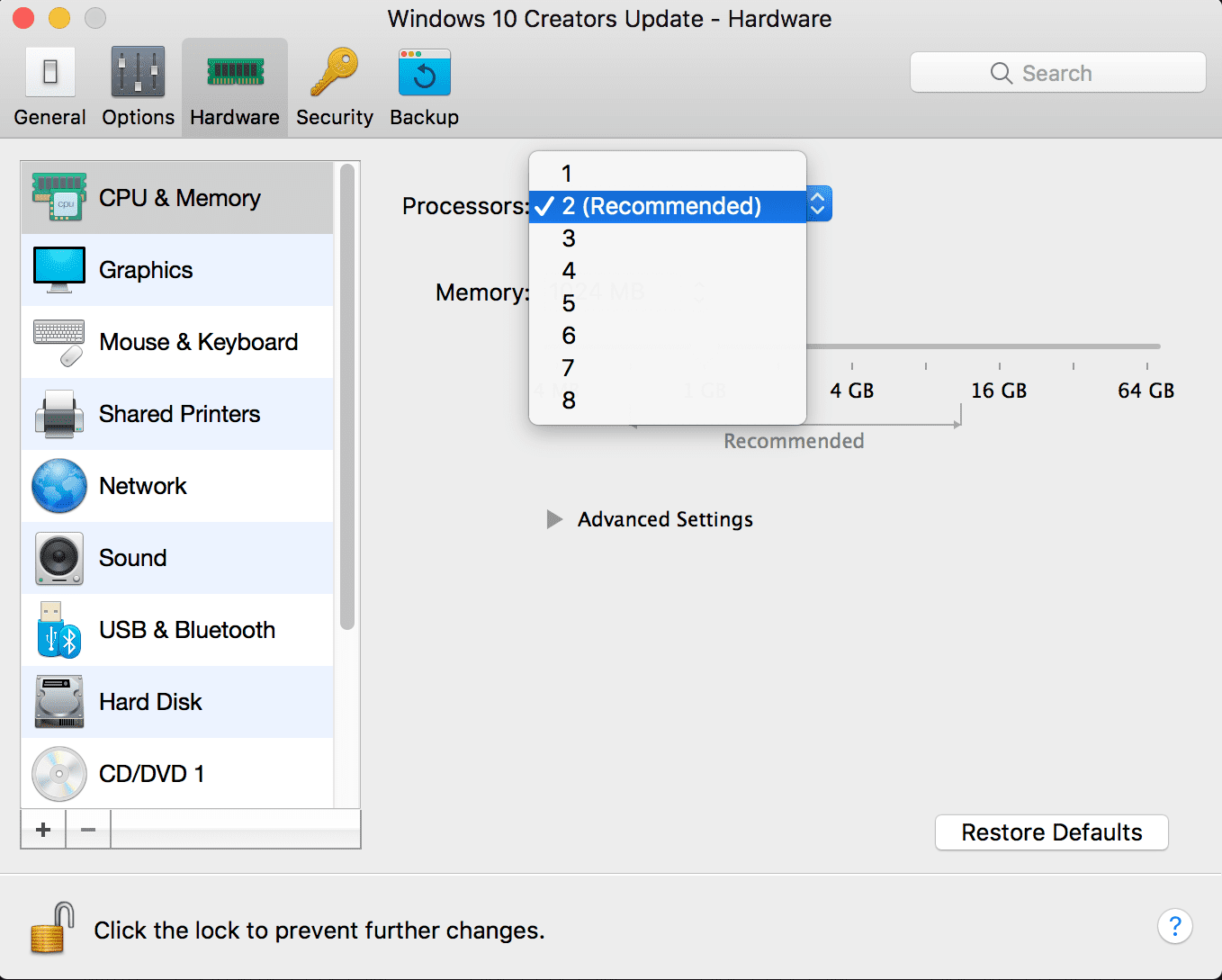
Task: Choose 2 (Recommended) processors
Action: click(668, 206)
